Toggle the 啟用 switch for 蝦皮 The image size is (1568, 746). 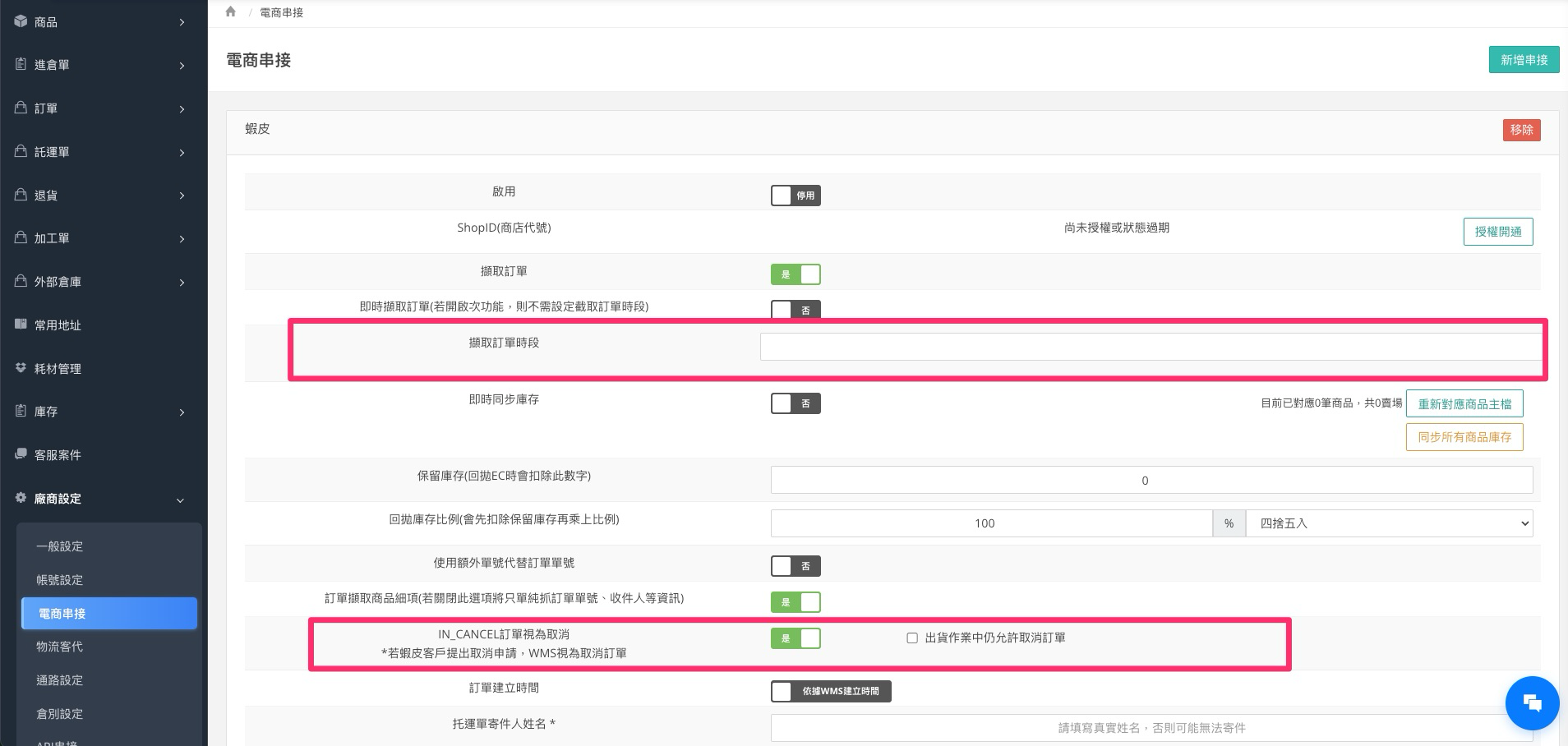(795, 196)
